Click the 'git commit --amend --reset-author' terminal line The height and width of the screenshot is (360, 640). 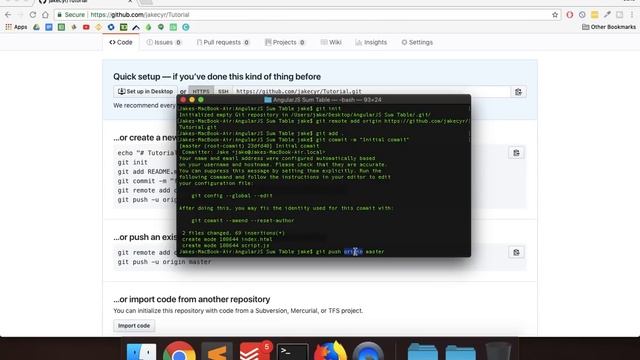(243, 221)
